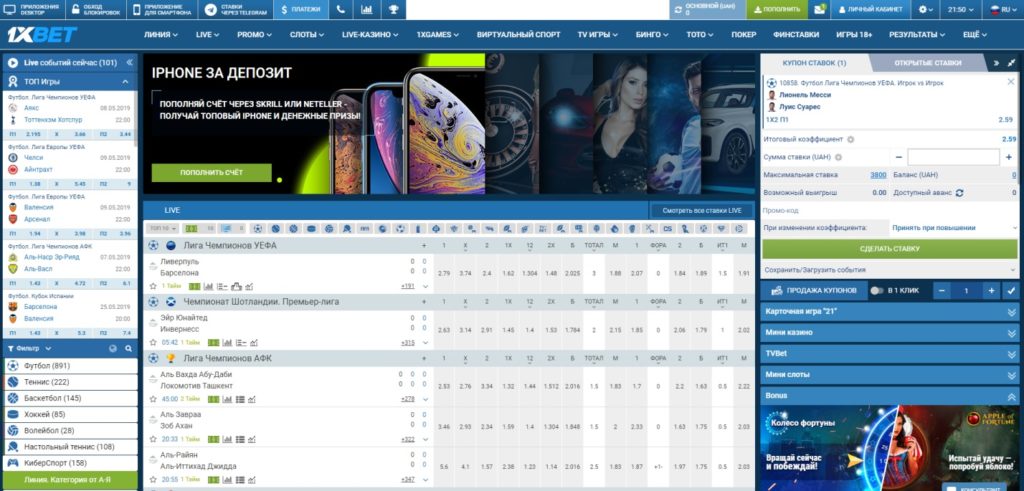This screenshot has width=1024, height=491.
Task: Click Scotland flag icon beside Чемпионат Шотландии
Action: (x=170, y=302)
